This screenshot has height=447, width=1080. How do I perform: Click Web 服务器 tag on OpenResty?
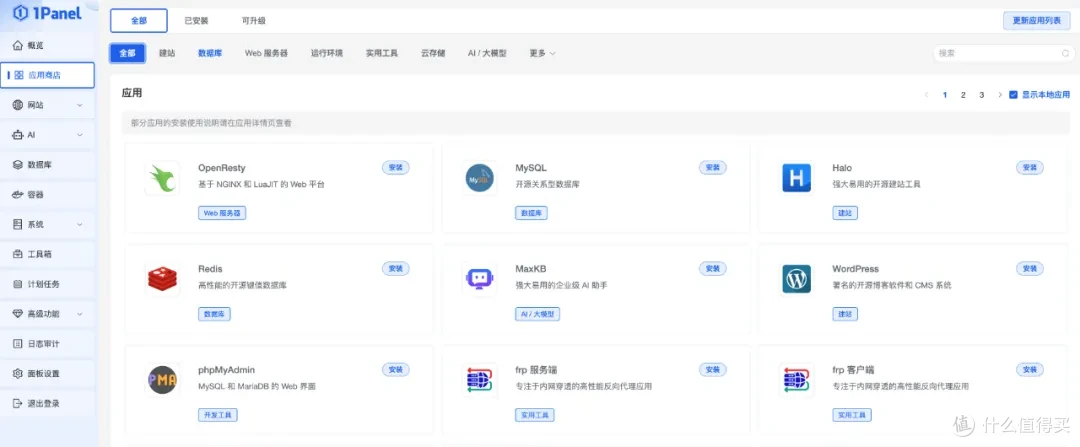222,213
